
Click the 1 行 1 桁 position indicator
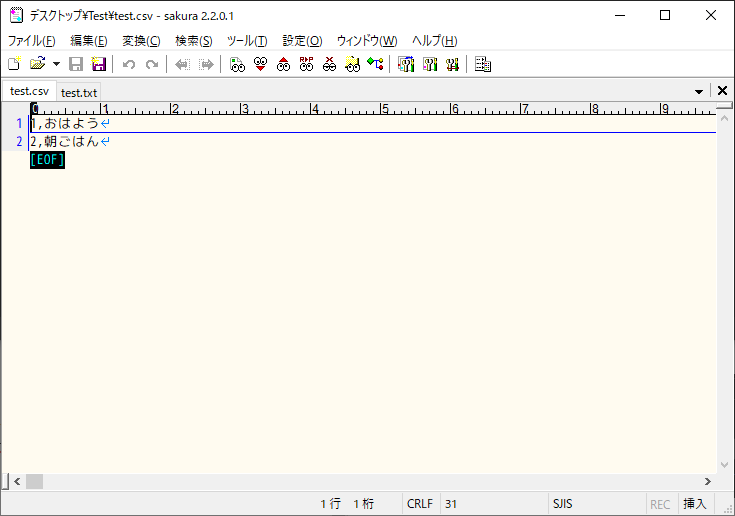[x=347, y=504]
